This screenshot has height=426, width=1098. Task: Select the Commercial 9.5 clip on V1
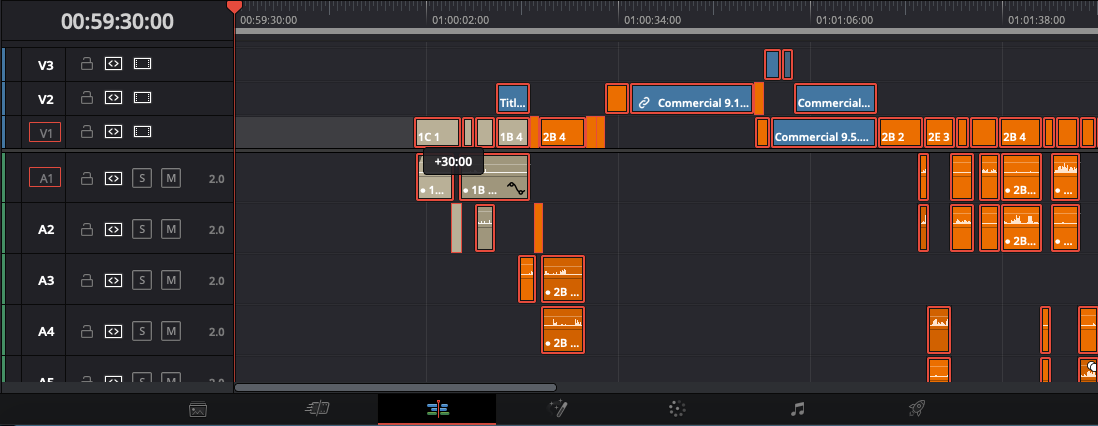tap(824, 132)
